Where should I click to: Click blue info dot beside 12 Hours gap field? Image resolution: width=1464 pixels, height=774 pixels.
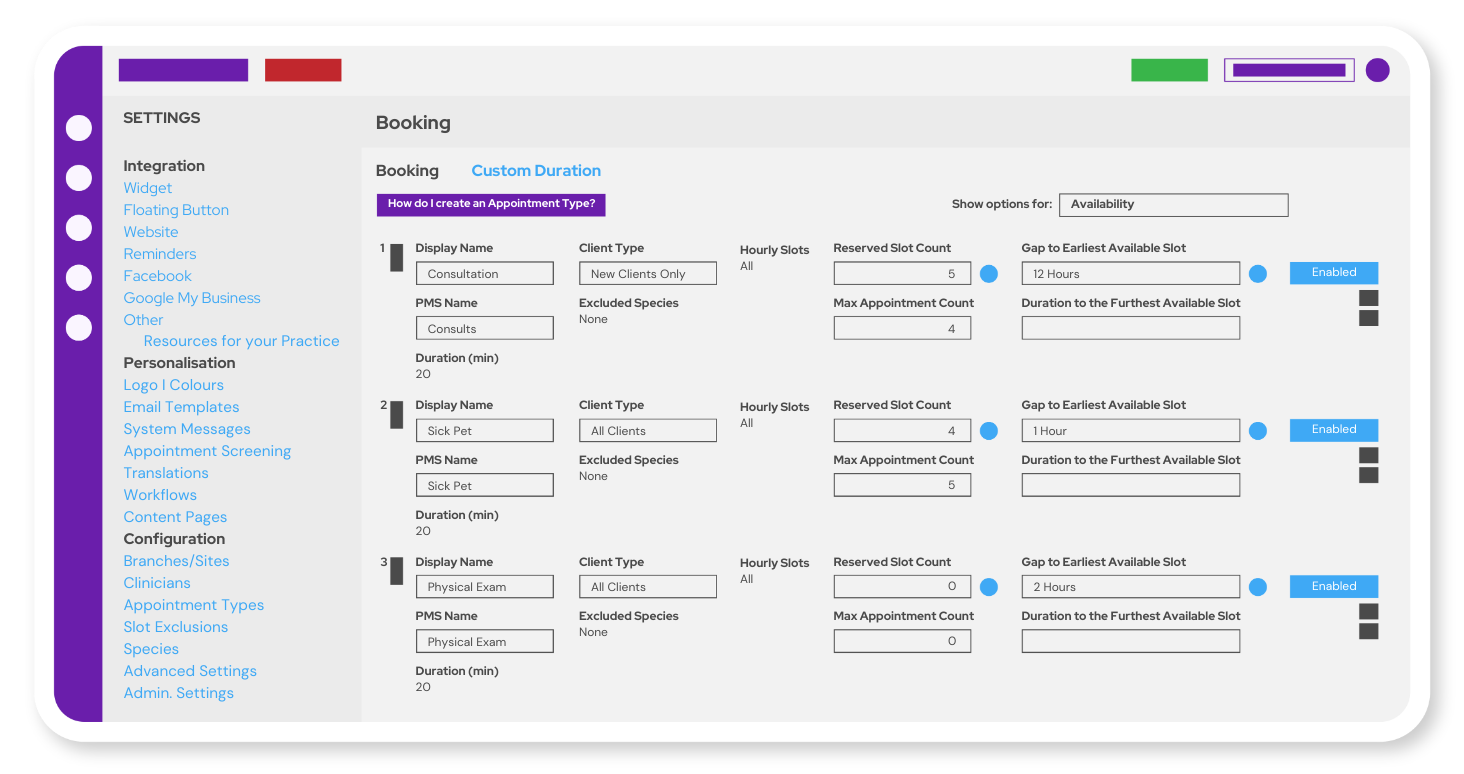(1257, 274)
